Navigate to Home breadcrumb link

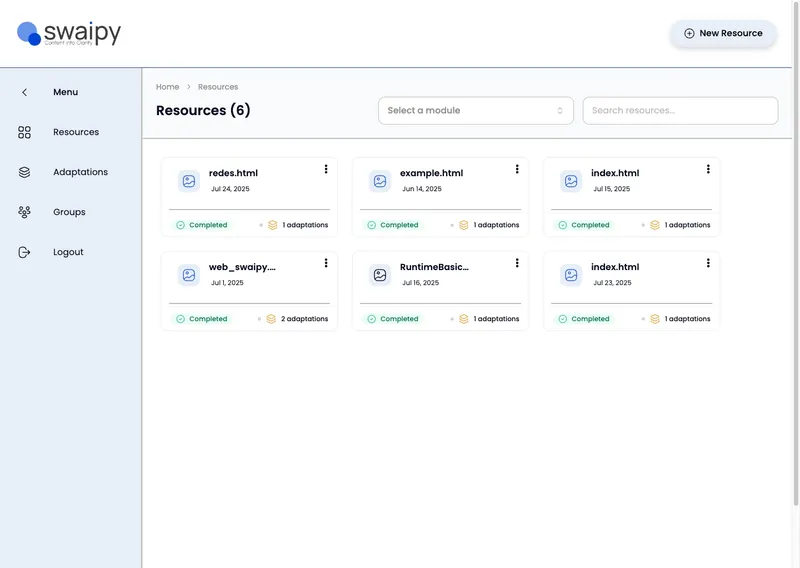pyautogui.click(x=167, y=87)
